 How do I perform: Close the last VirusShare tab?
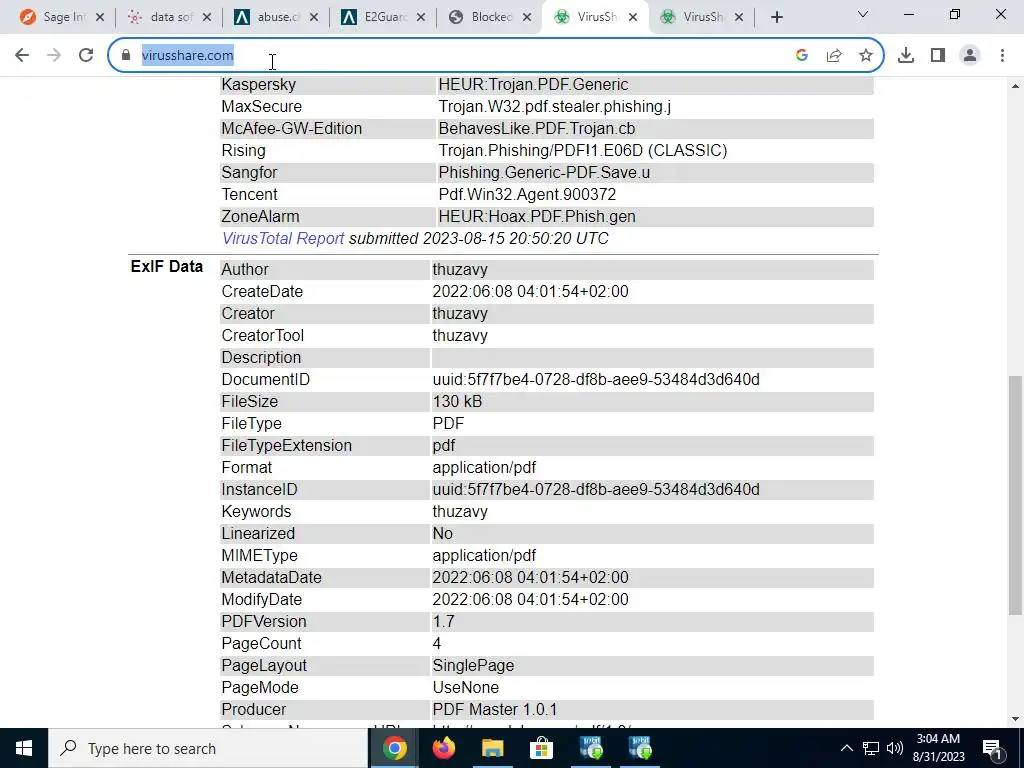pyautogui.click(x=739, y=18)
